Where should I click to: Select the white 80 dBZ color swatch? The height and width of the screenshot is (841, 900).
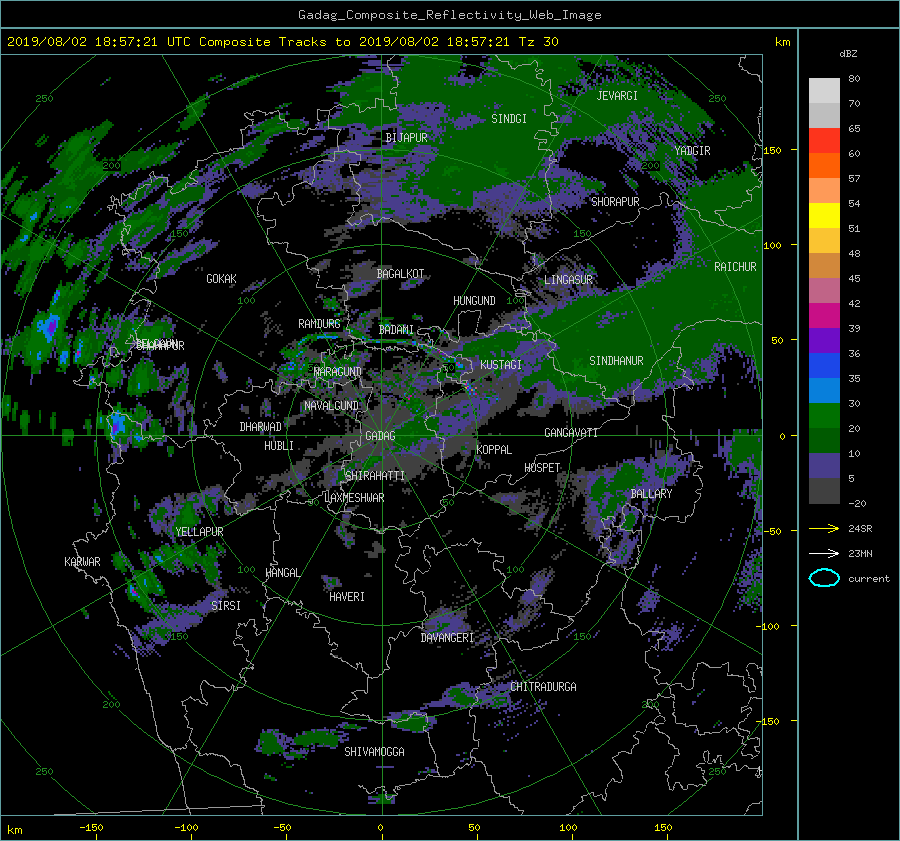click(824, 90)
